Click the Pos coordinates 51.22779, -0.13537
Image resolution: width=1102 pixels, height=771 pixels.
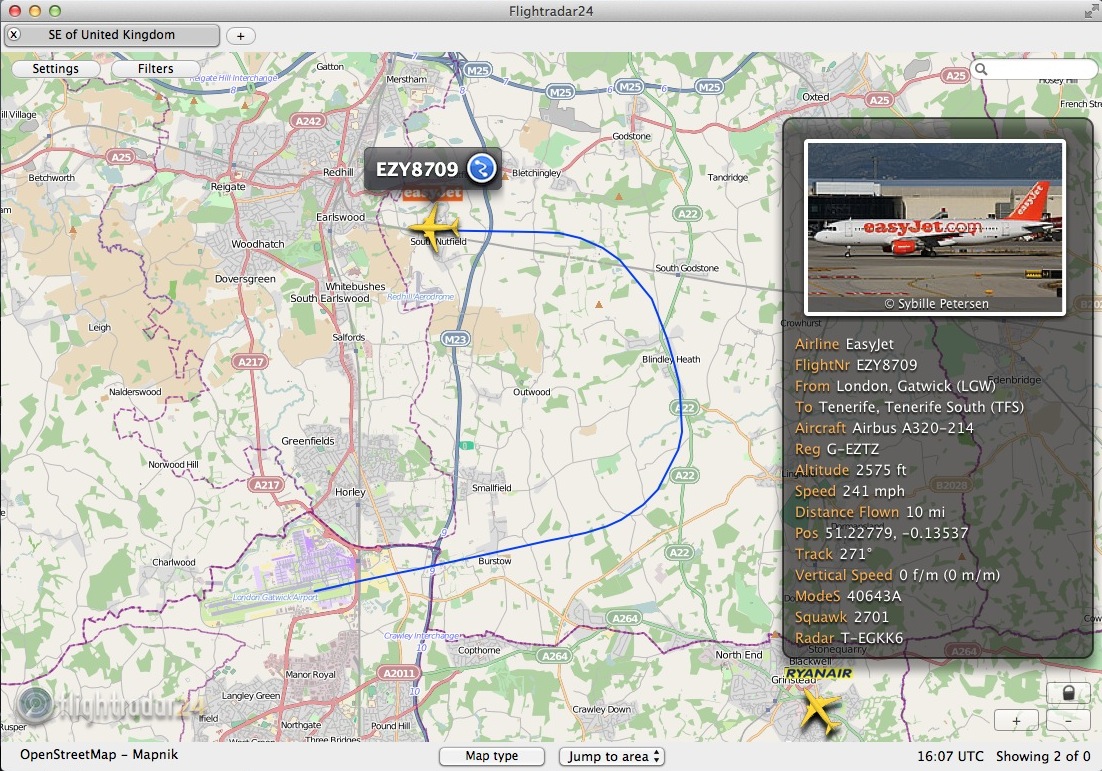[896, 533]
